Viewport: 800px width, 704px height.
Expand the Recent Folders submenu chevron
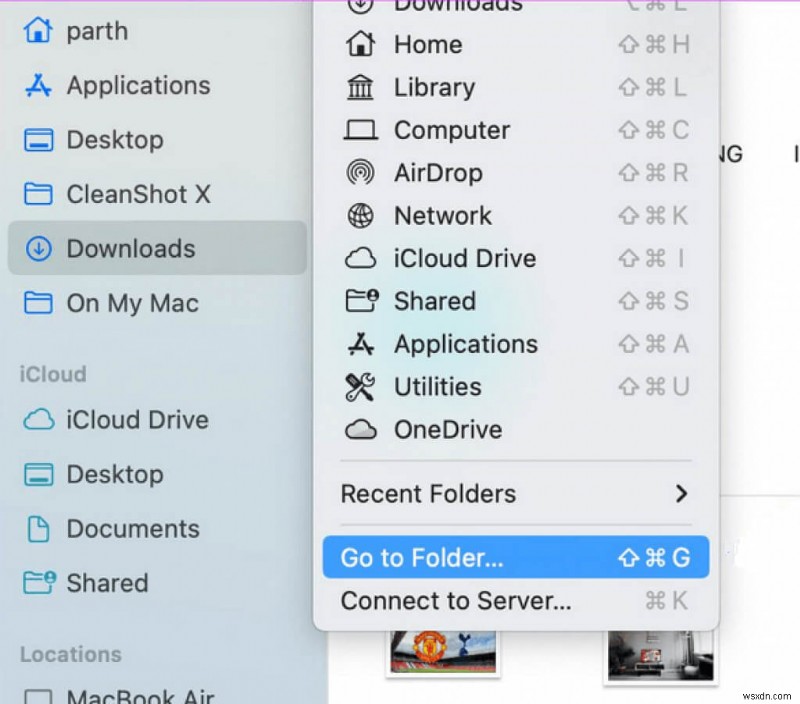coord(681,494)
